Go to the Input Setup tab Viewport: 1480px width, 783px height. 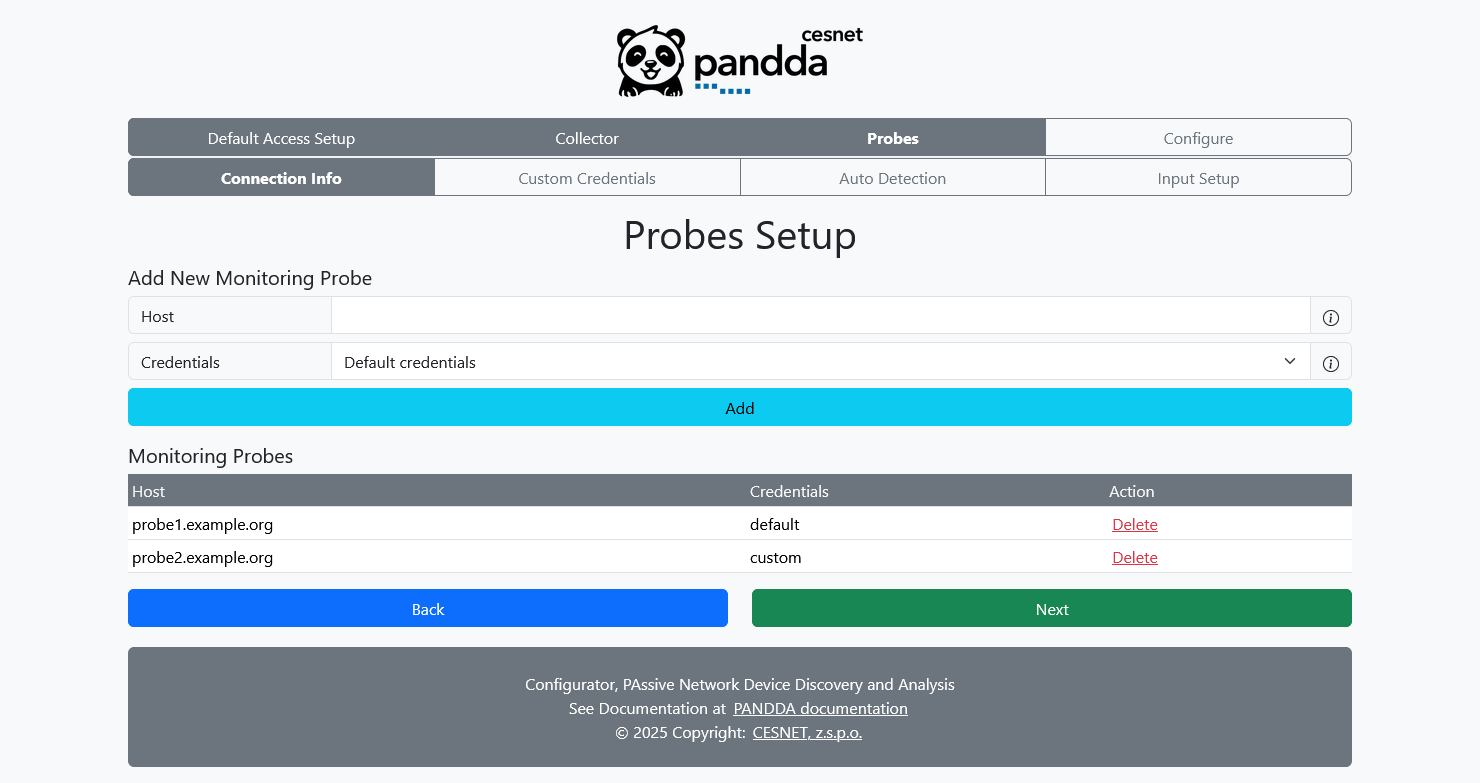coord(1198,177)
